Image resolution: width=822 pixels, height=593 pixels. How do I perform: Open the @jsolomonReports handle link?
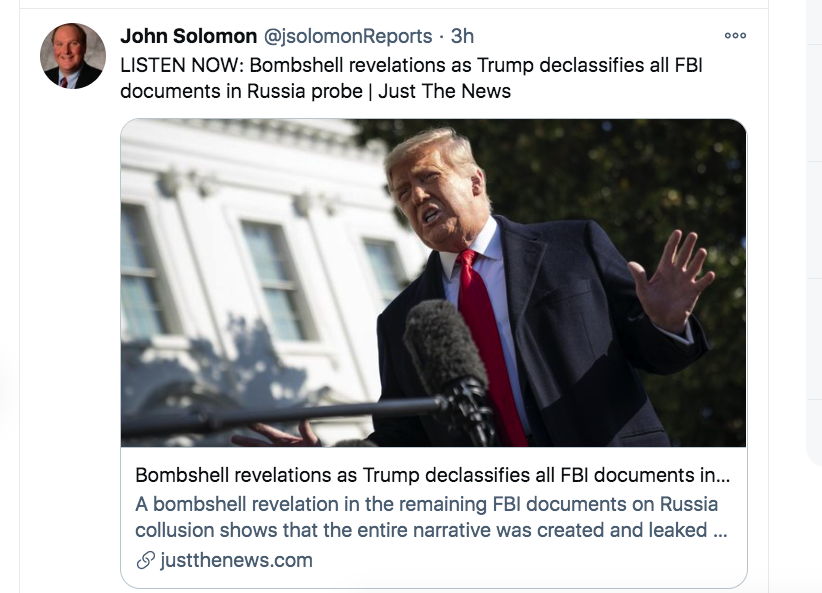pyautogui.click(x=348, y=36)
